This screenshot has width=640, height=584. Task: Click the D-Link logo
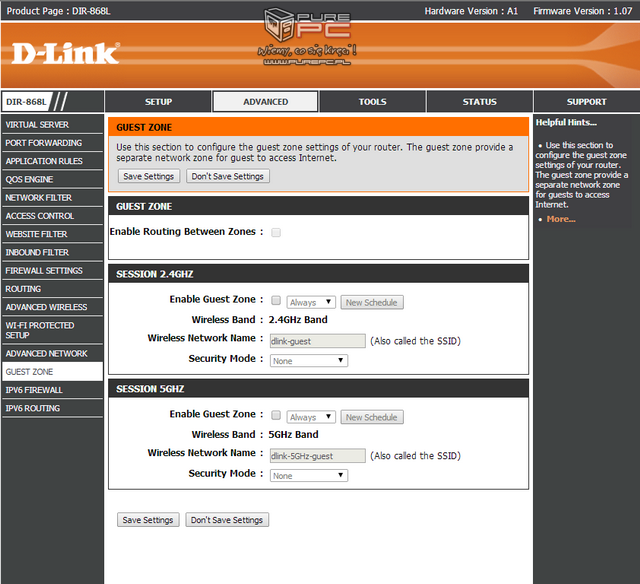65,53
